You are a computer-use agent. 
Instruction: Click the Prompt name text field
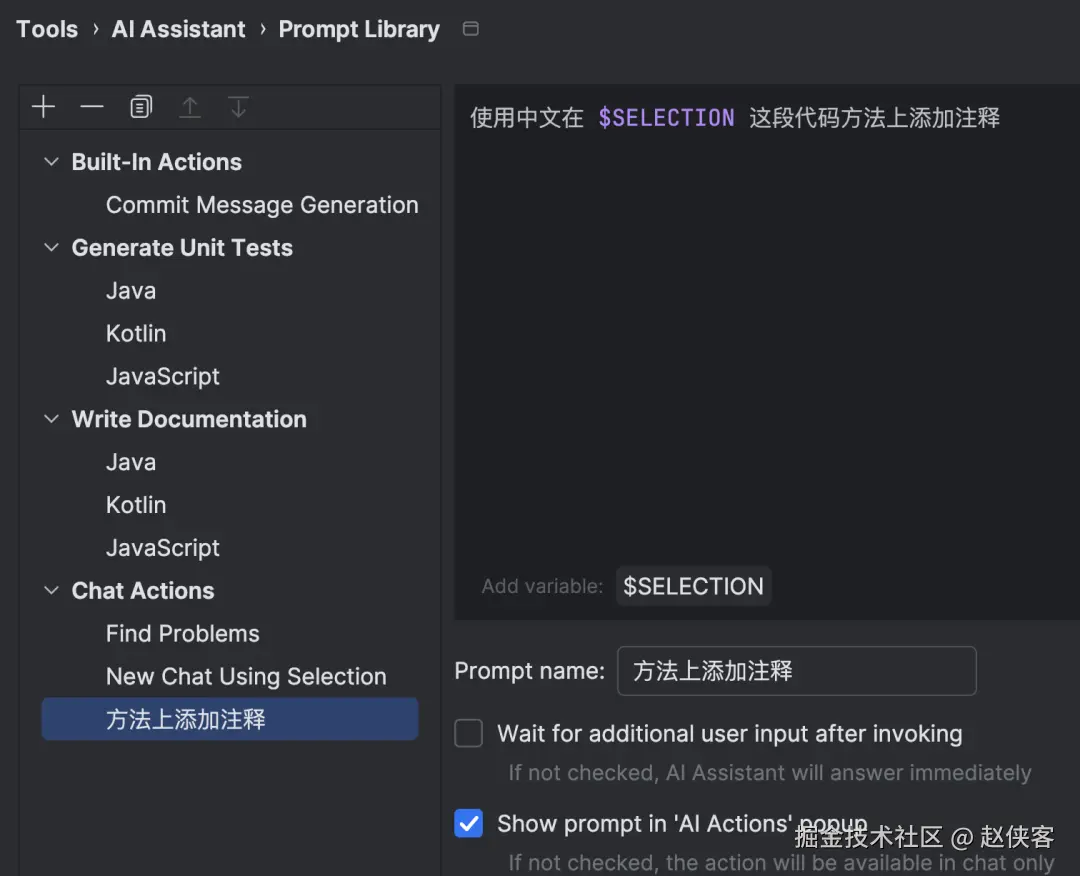pos(796,671)
